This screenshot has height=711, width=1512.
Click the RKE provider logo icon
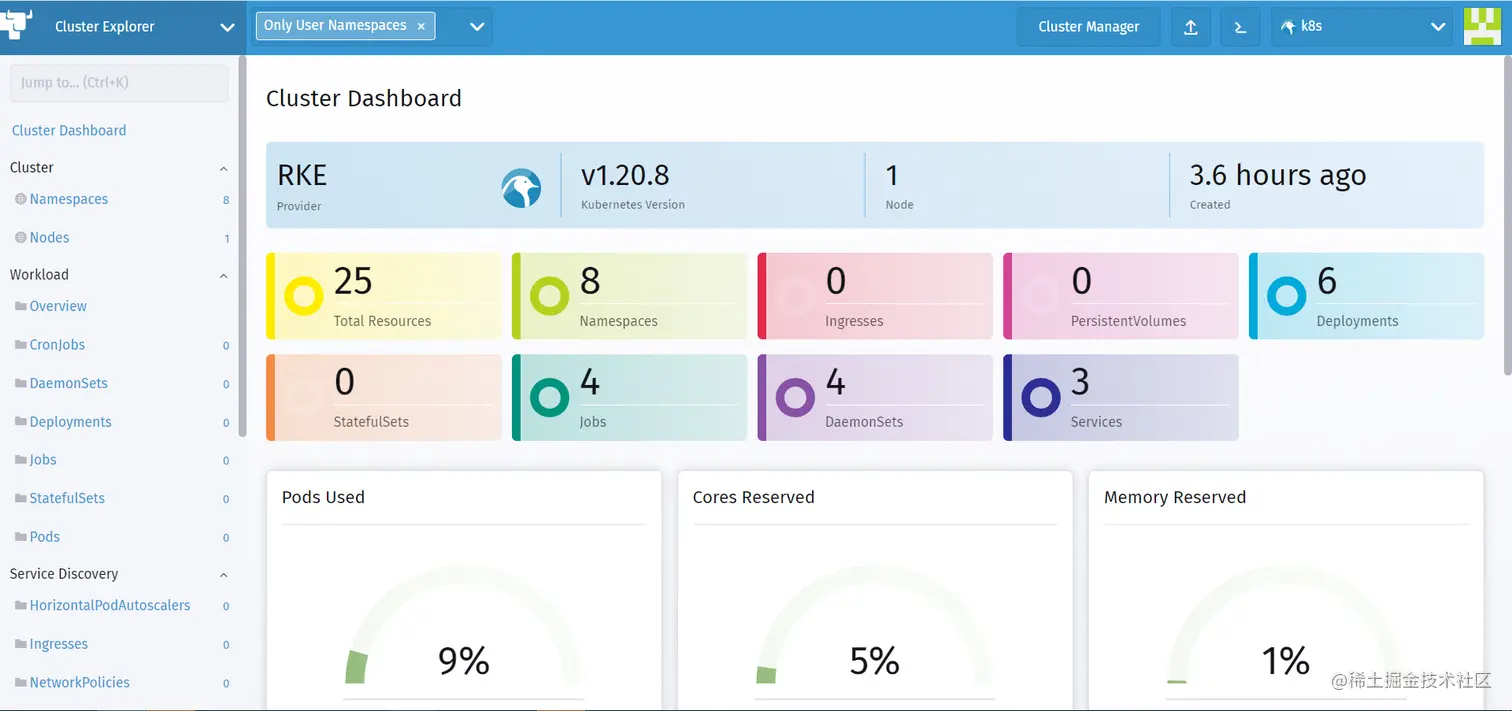tap(521, 188)
